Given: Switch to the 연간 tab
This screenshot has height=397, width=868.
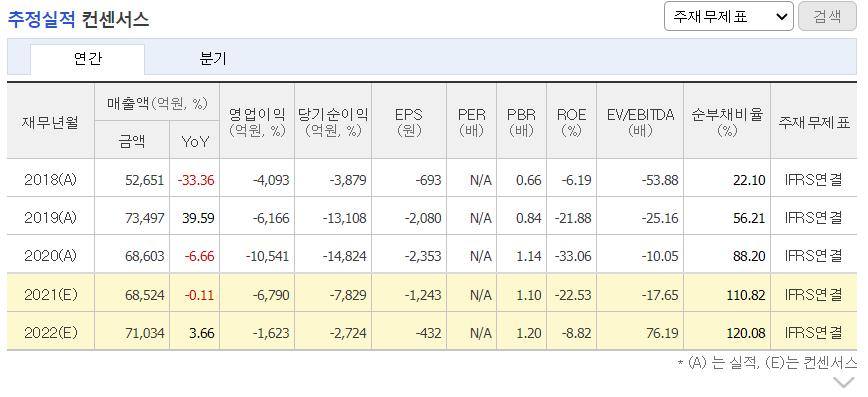Looking at the screenshot, I should pos(87,59).
